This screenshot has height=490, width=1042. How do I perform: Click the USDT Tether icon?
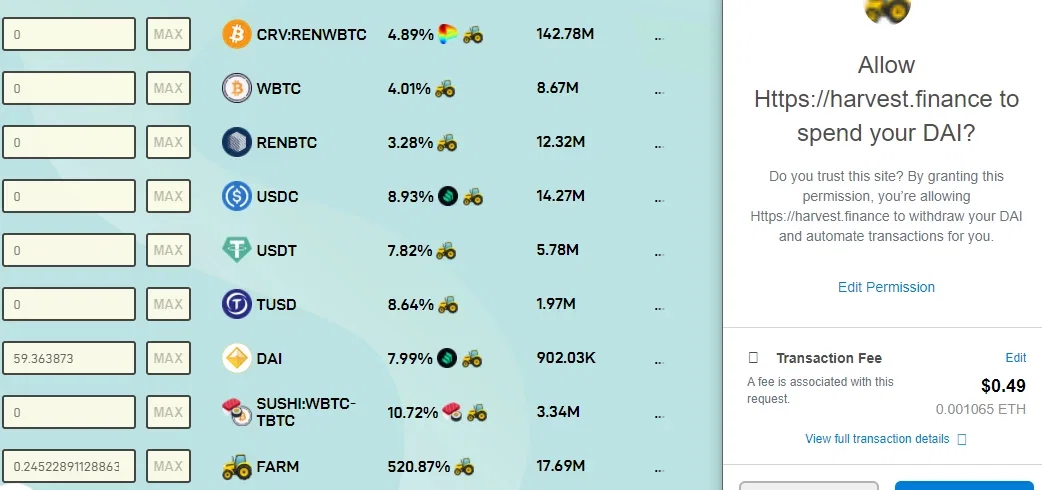pyautogui.click(x=237, y=250)
